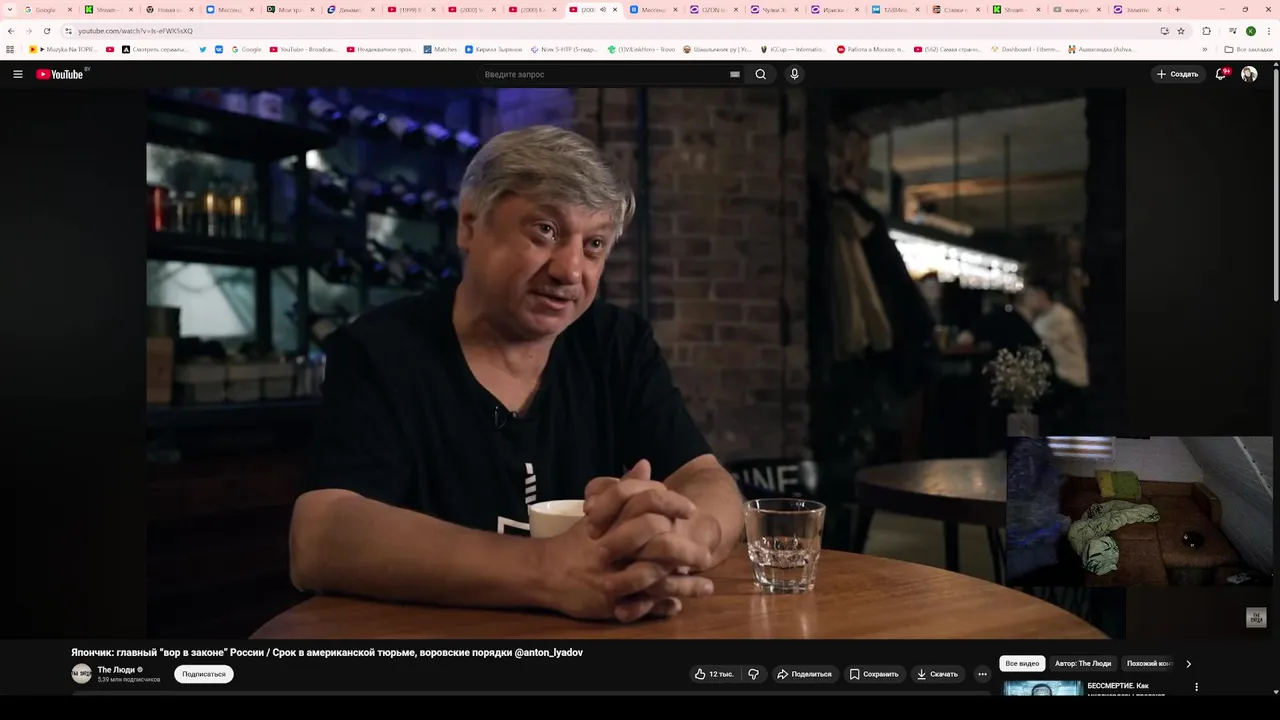The height and width of the screenshot is (720, 1280).
Task: Select the Все видео chip
Action: (1022, 663)
